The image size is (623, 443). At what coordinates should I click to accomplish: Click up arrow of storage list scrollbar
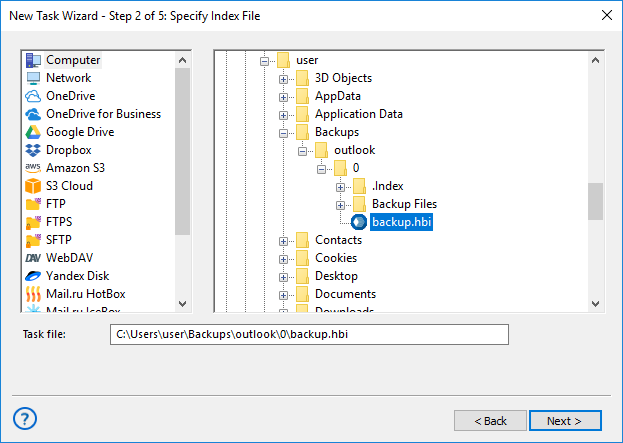point(182,60)
